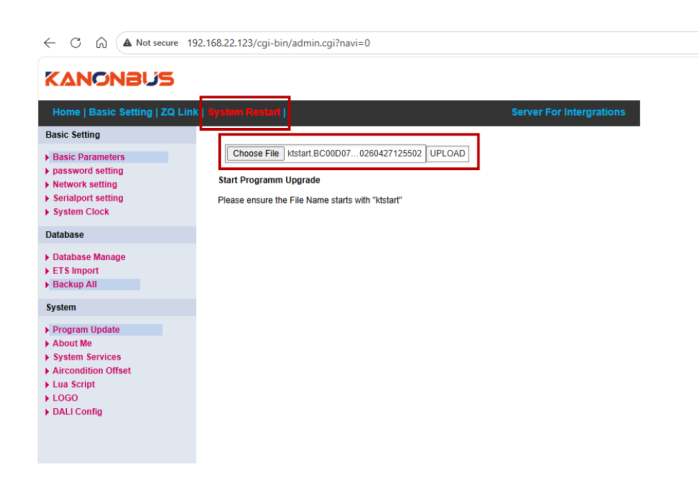Screen dimensions: 700x487
Task: Open the ZQ Link nav item
Action: [179, 112]
